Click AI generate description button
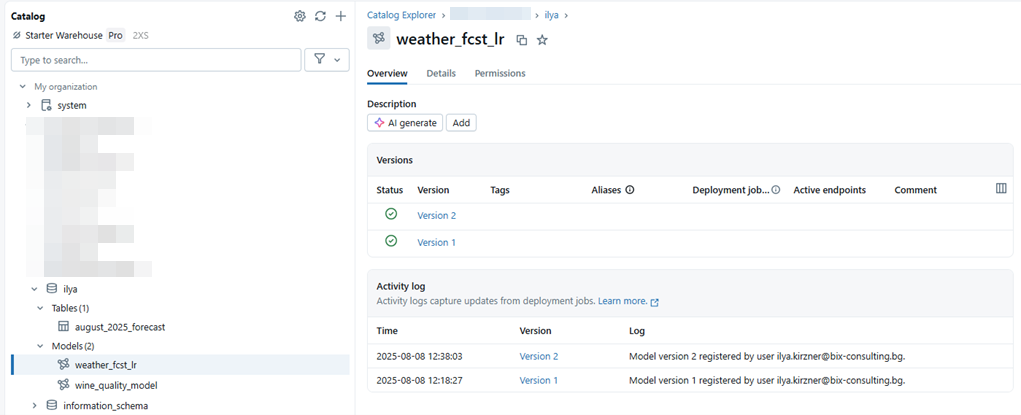The height and width of the screenshot is (415, 1021). 405,122
